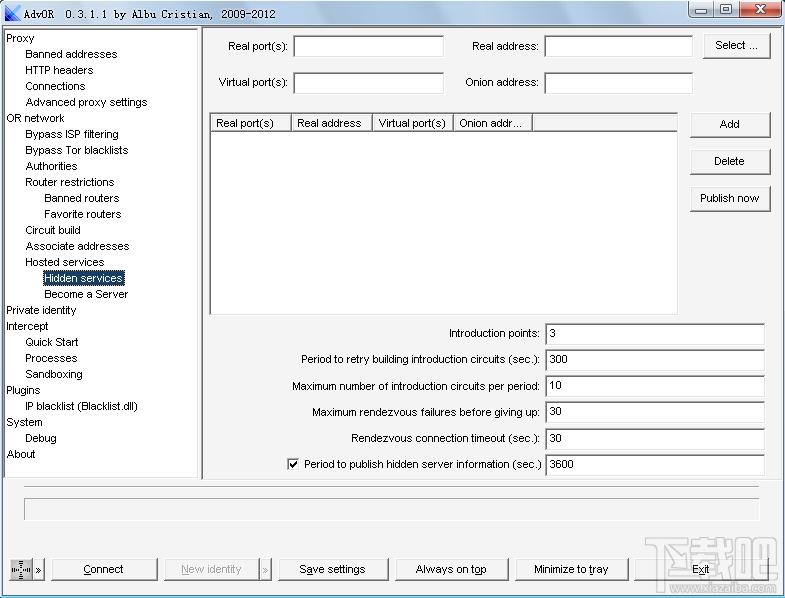Click the Introduction points field

pyautogui.click(x=655, y=334)
